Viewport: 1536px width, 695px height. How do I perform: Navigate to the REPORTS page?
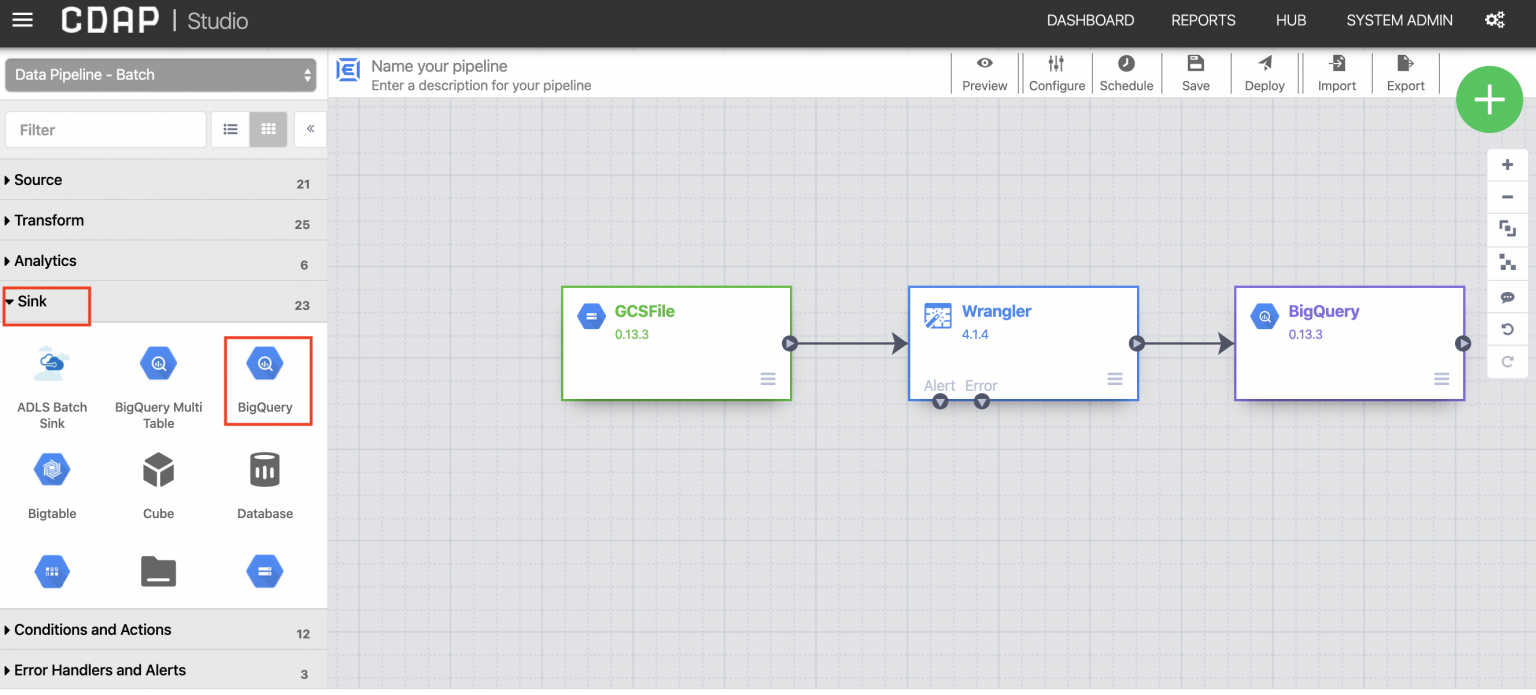pyautogui.click(x=1203, y=20)
